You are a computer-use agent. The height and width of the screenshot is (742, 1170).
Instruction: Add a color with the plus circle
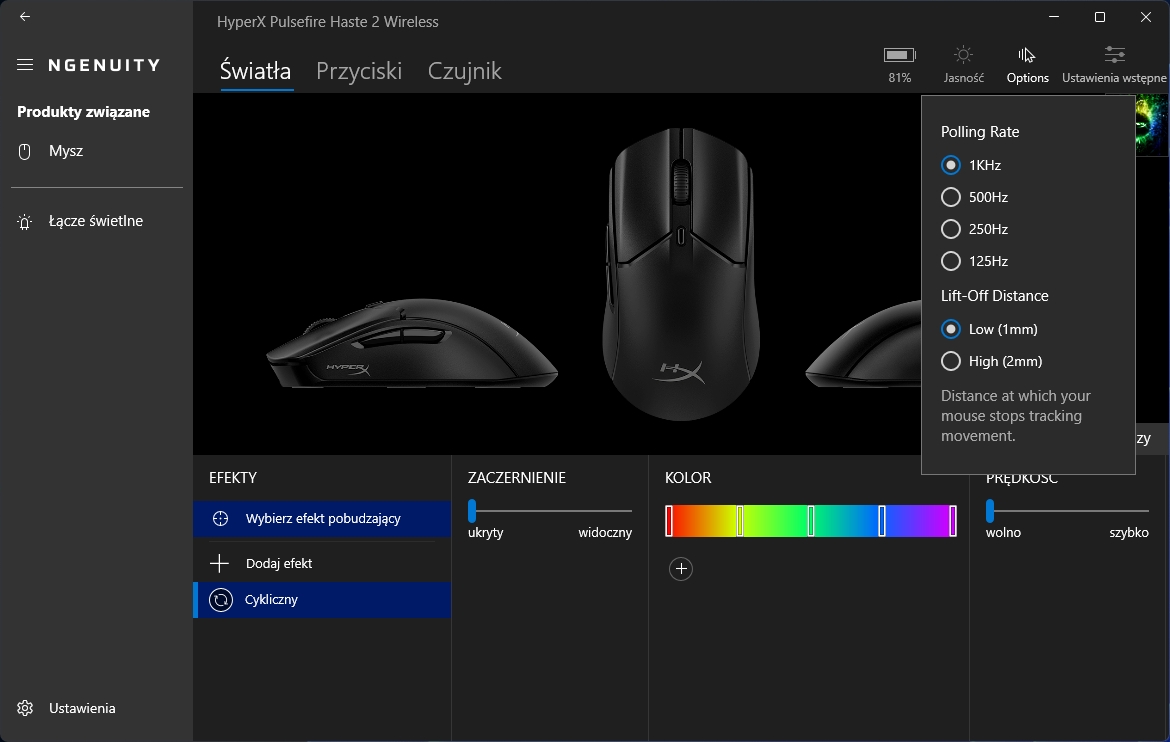click(681, 569)
